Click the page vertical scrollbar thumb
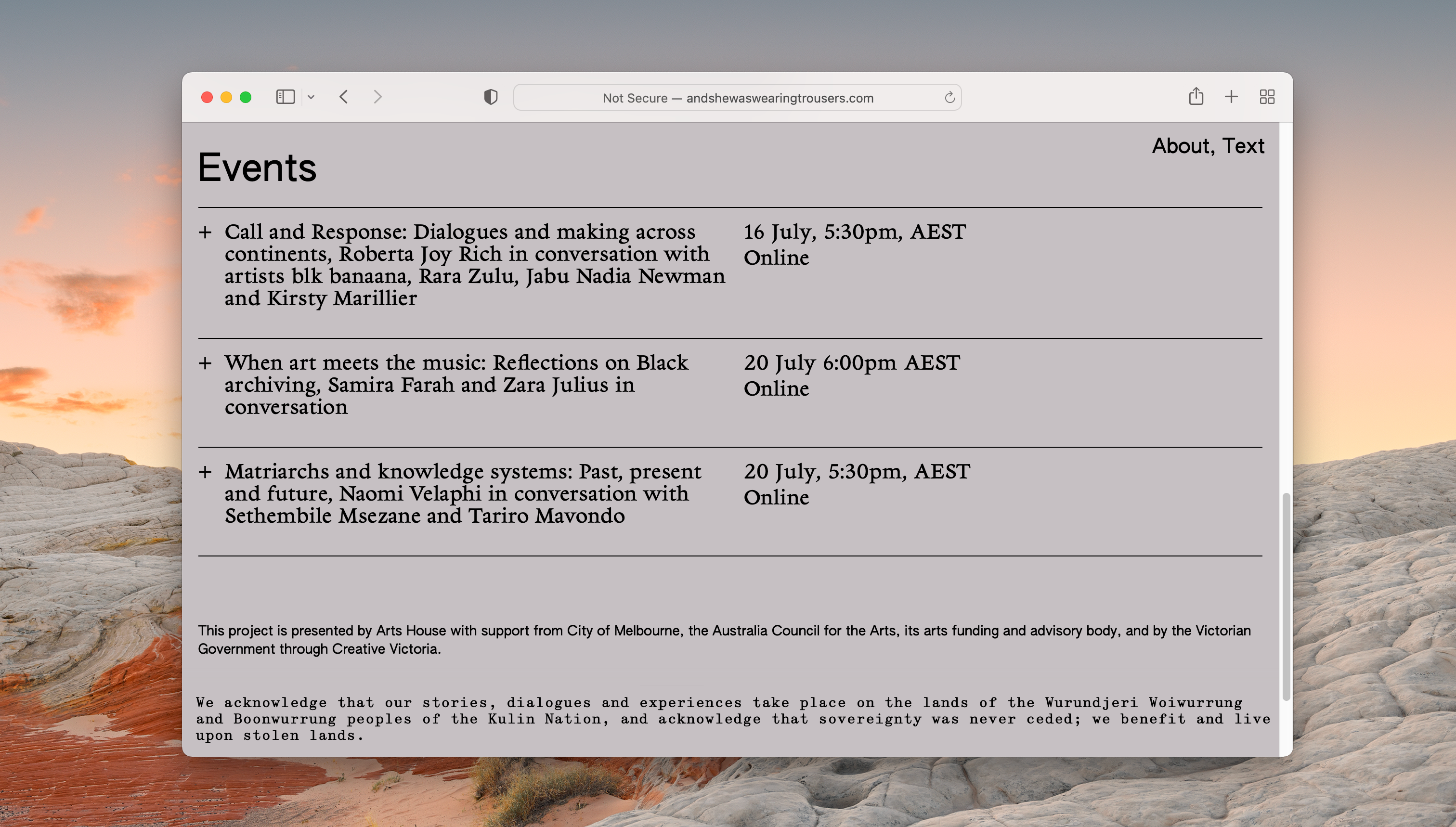This screenshot has width=1456, height=827. [1286, 596]
